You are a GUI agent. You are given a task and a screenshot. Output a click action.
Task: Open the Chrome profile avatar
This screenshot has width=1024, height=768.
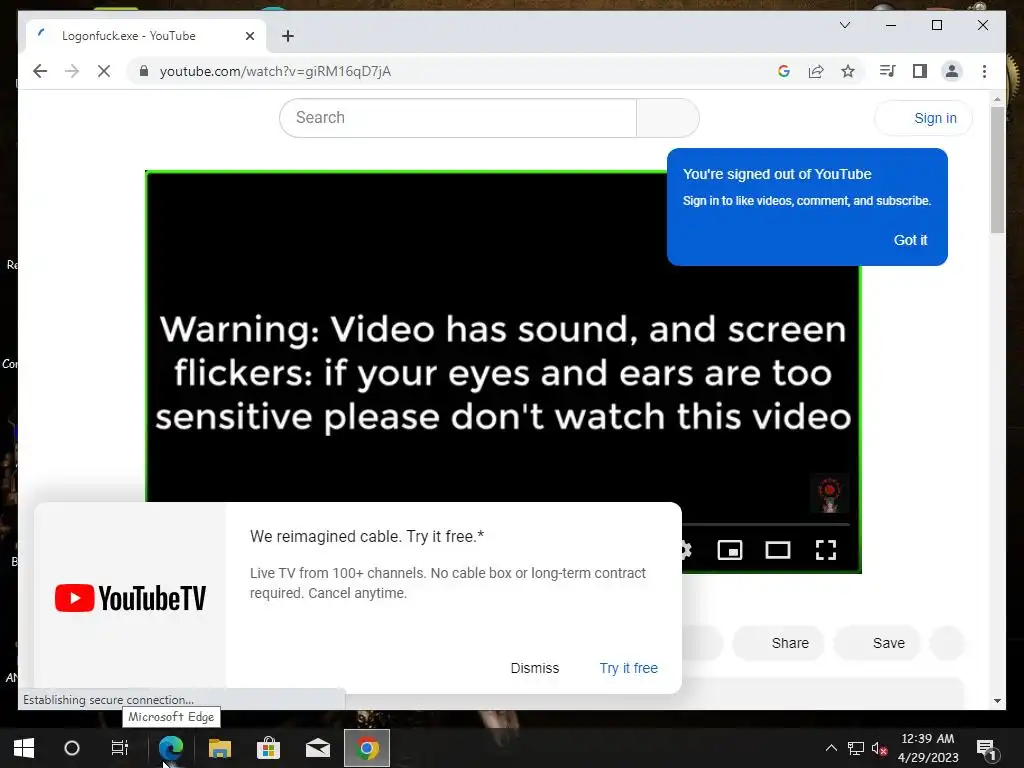[x=952, y=71]
